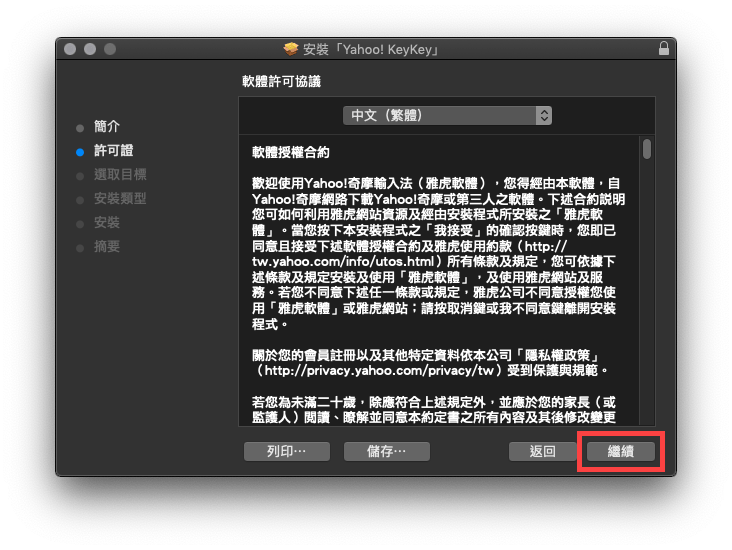
Task: Select the 摘要 step in sidebar
Action: pos(107,247)
